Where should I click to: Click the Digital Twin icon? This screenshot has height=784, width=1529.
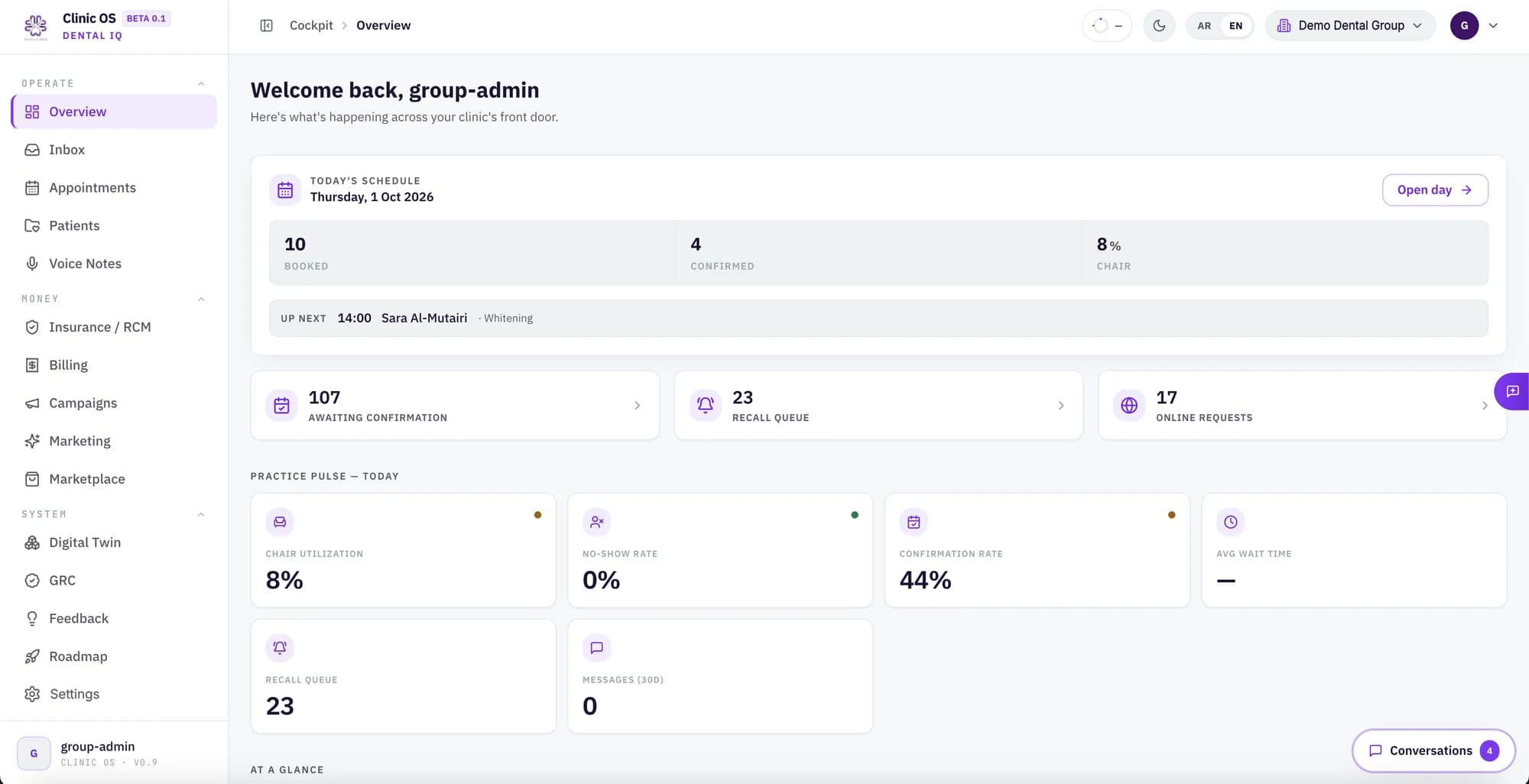click(x=32, y=543)
